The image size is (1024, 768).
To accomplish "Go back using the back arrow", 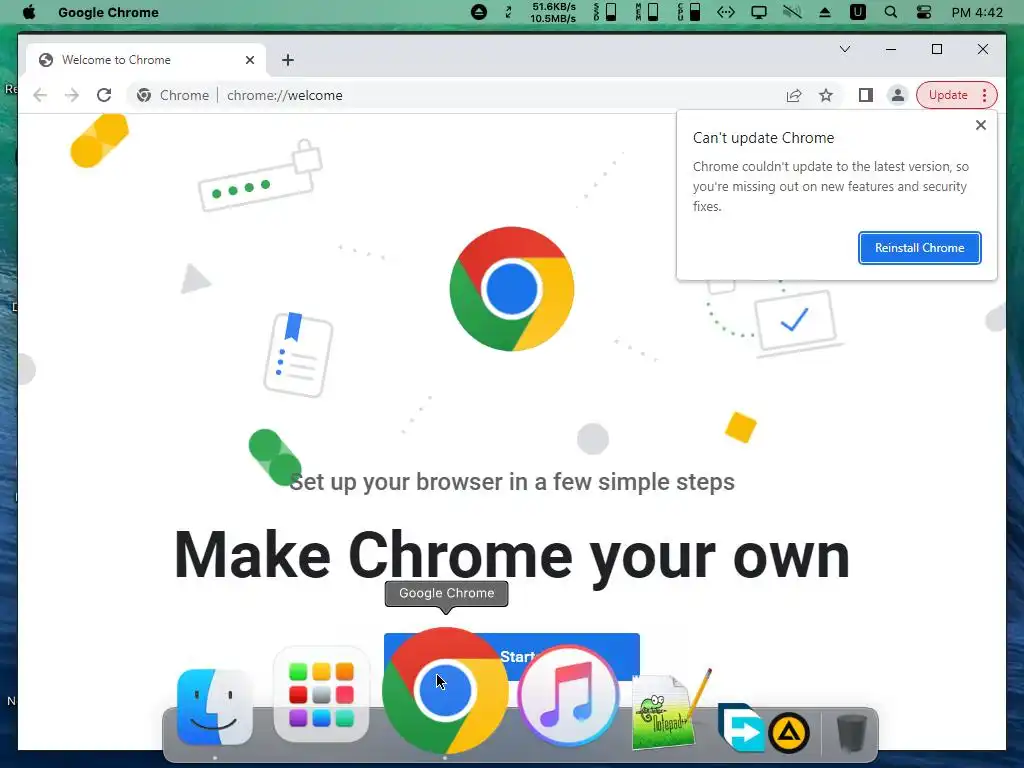I will (40, 95).
